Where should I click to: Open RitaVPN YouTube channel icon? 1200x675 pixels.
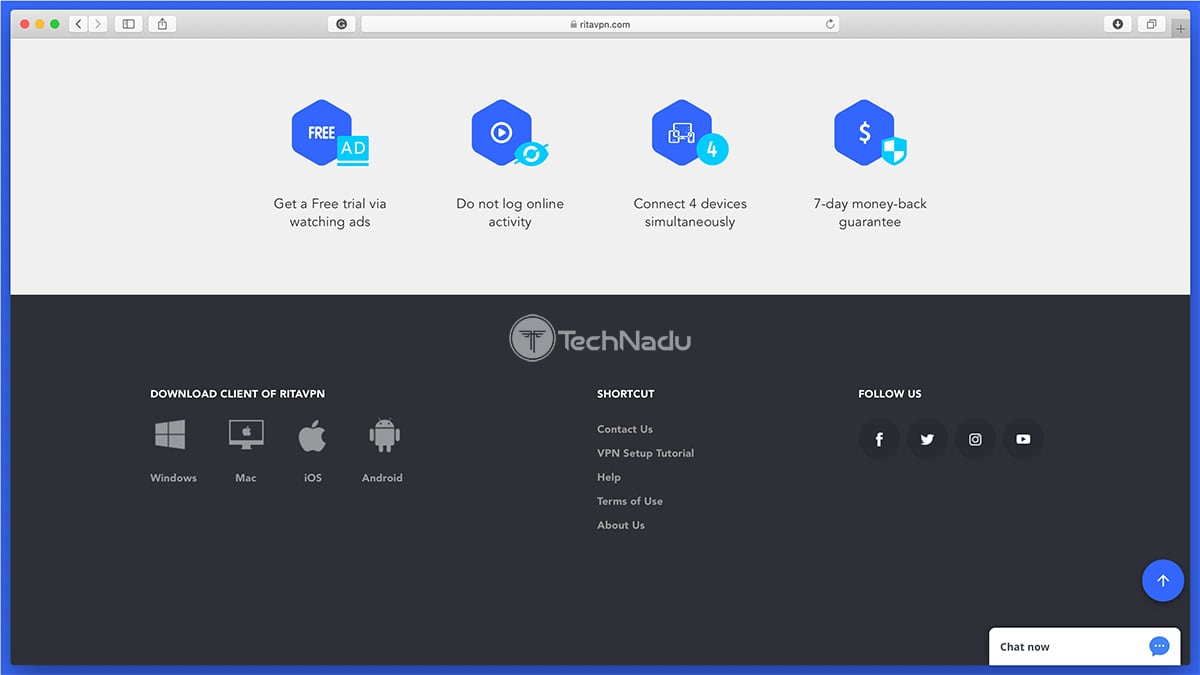(1023, 439)
